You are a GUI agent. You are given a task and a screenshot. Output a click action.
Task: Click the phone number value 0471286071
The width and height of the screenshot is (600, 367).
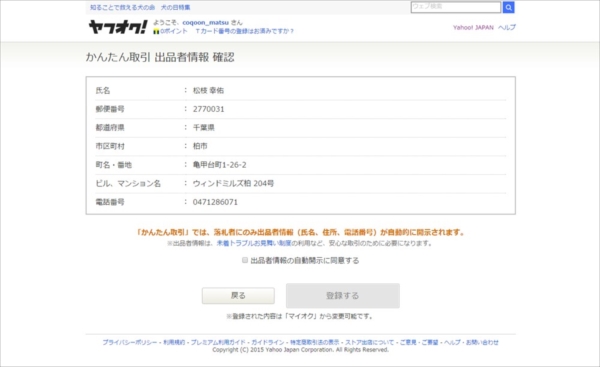pos(215,202)
